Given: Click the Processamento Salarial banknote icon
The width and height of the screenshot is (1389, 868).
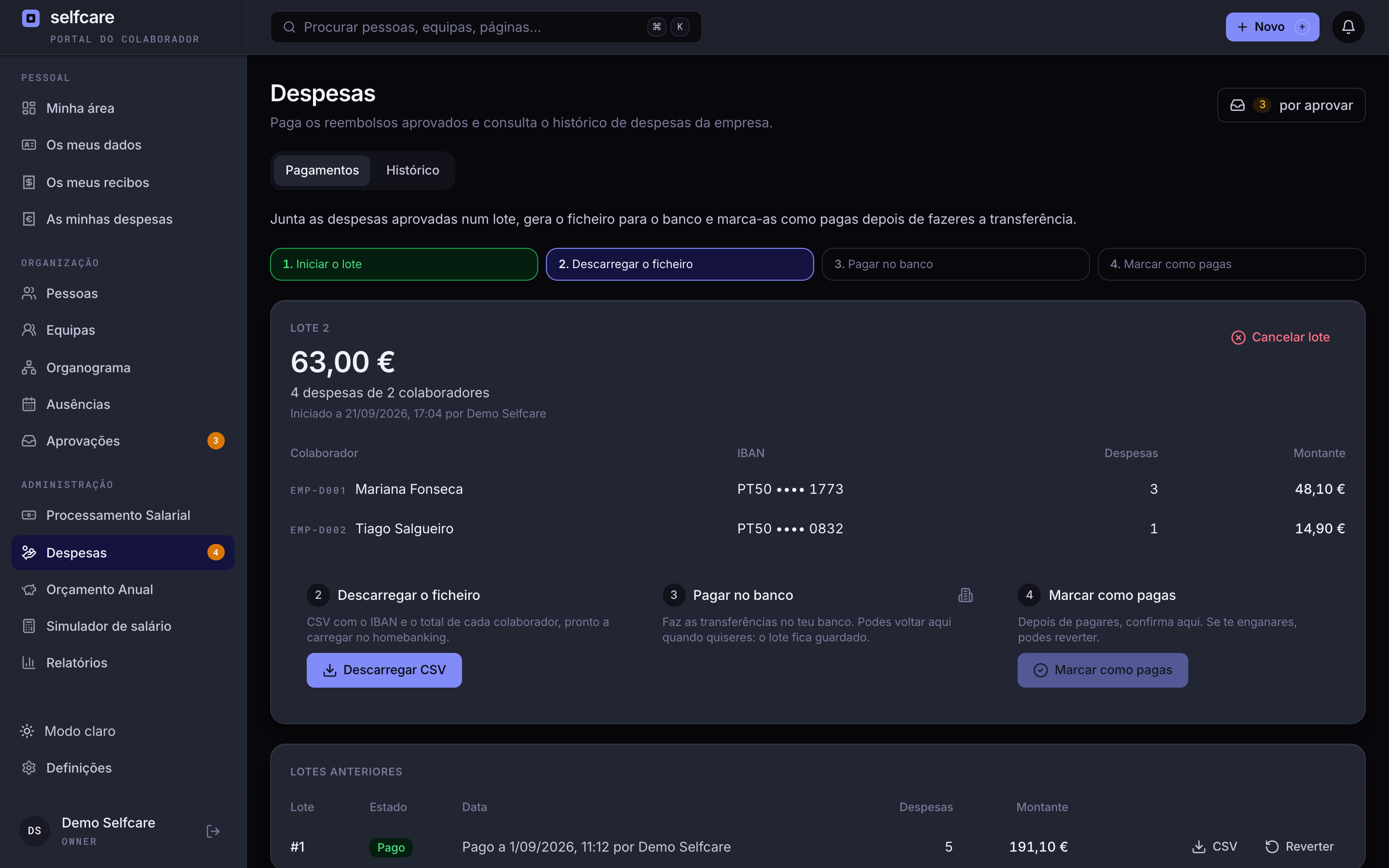Looking at the screenshot, I should click(29, 515).
